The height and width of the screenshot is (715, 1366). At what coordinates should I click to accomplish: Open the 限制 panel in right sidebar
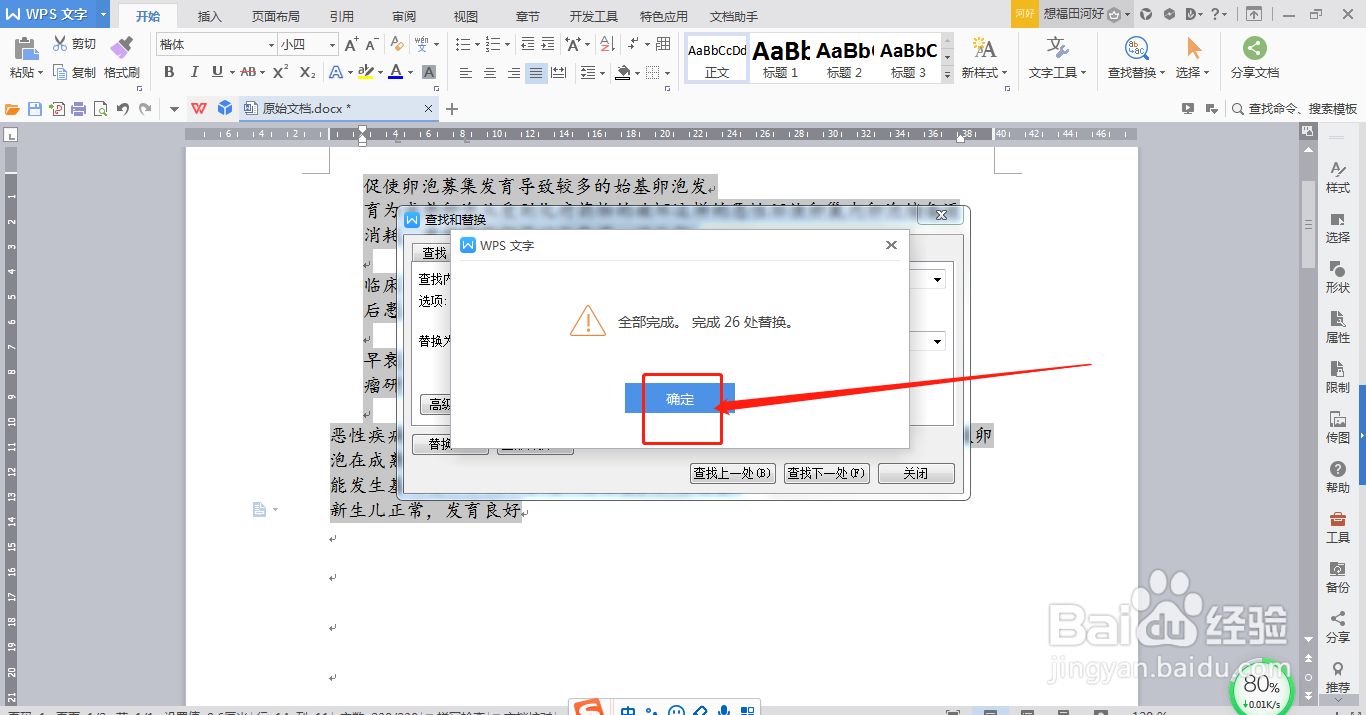(1337, 377)
